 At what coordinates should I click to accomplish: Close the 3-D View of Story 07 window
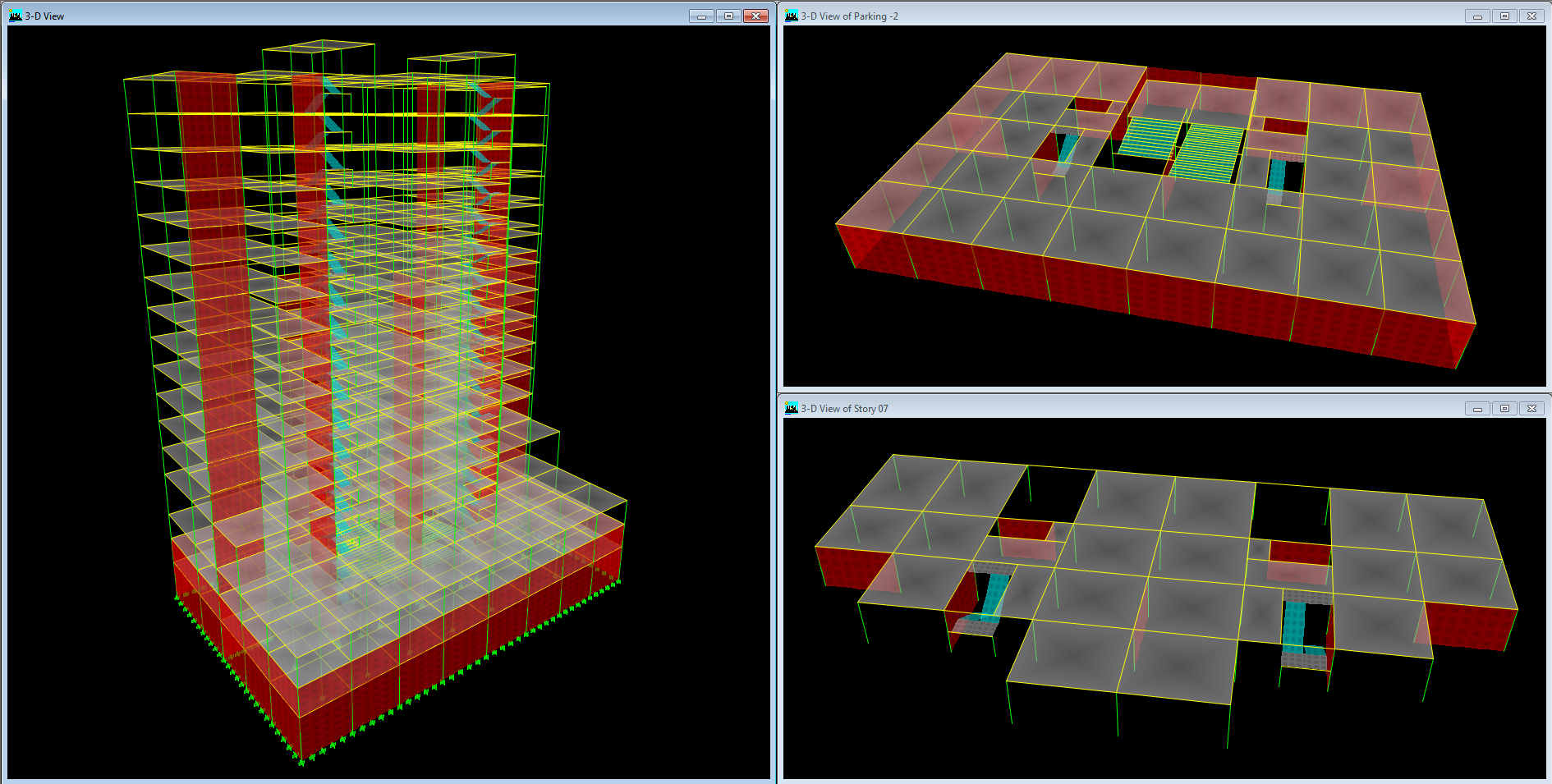point(1531,409)
